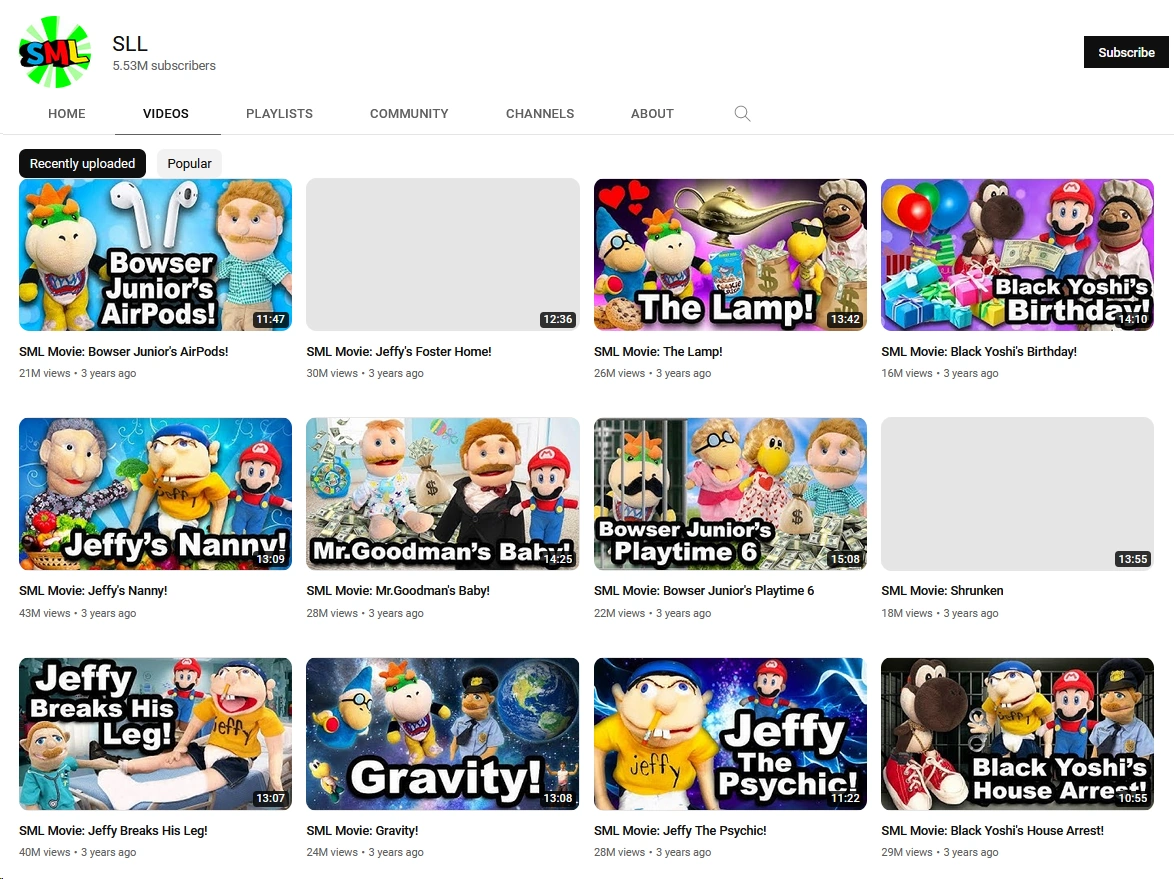Click the 13:55 duration badge
Viewport: 1174px width, 879px height.
click(1132, 559)
